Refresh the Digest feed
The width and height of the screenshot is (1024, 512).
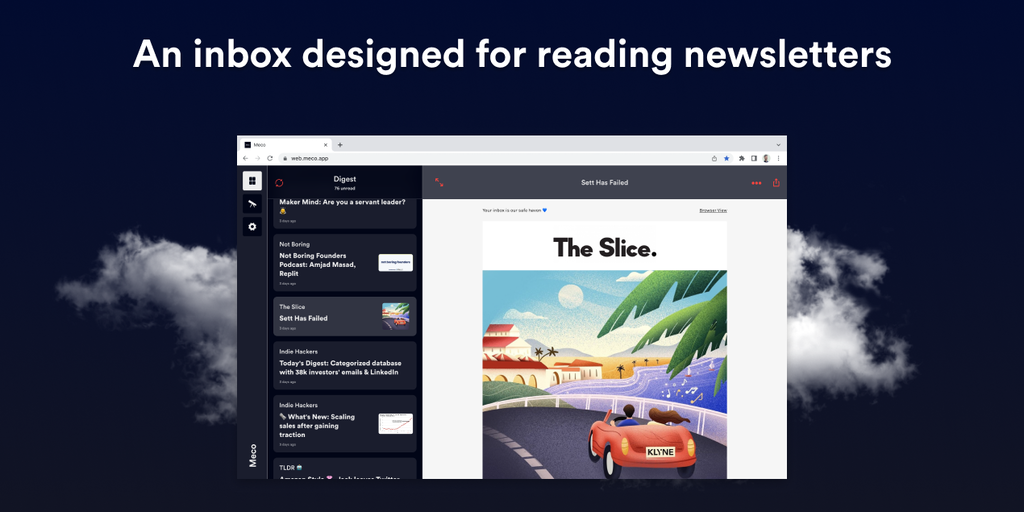click(280, 183)
